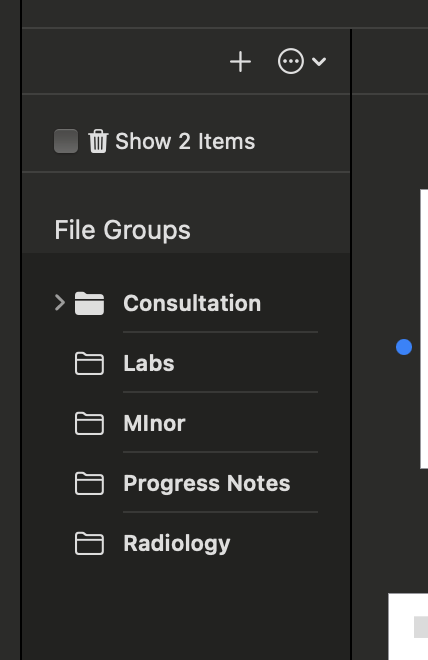The image size is (428, 660).
Task: Click the dropdown chevron beside the ellipsis
Action: [x=319, y=62]
